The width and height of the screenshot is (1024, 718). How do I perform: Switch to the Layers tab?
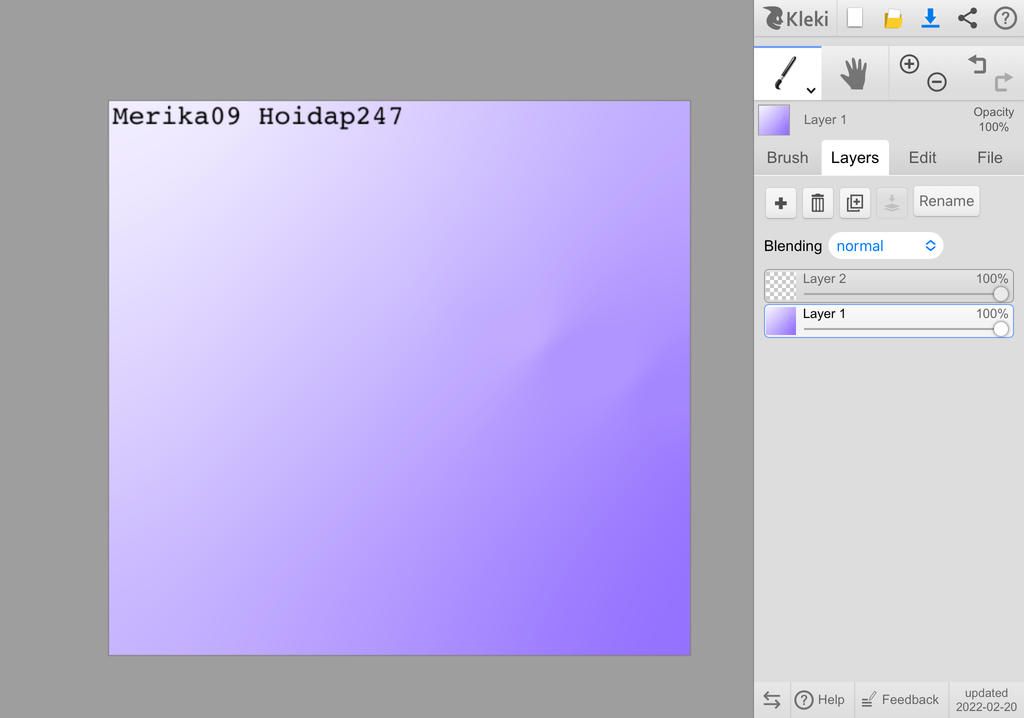[x=854, y=157]
